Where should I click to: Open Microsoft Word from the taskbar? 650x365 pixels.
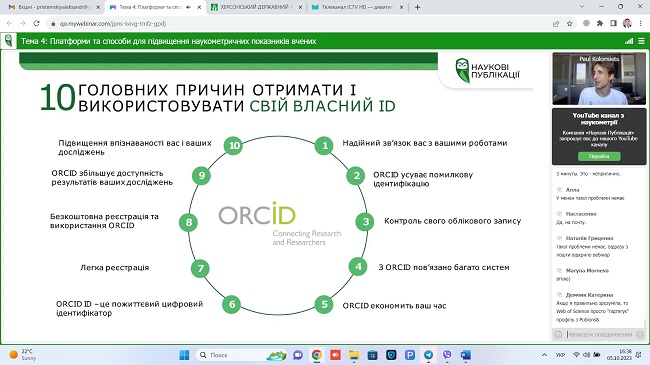coord(466,355)
